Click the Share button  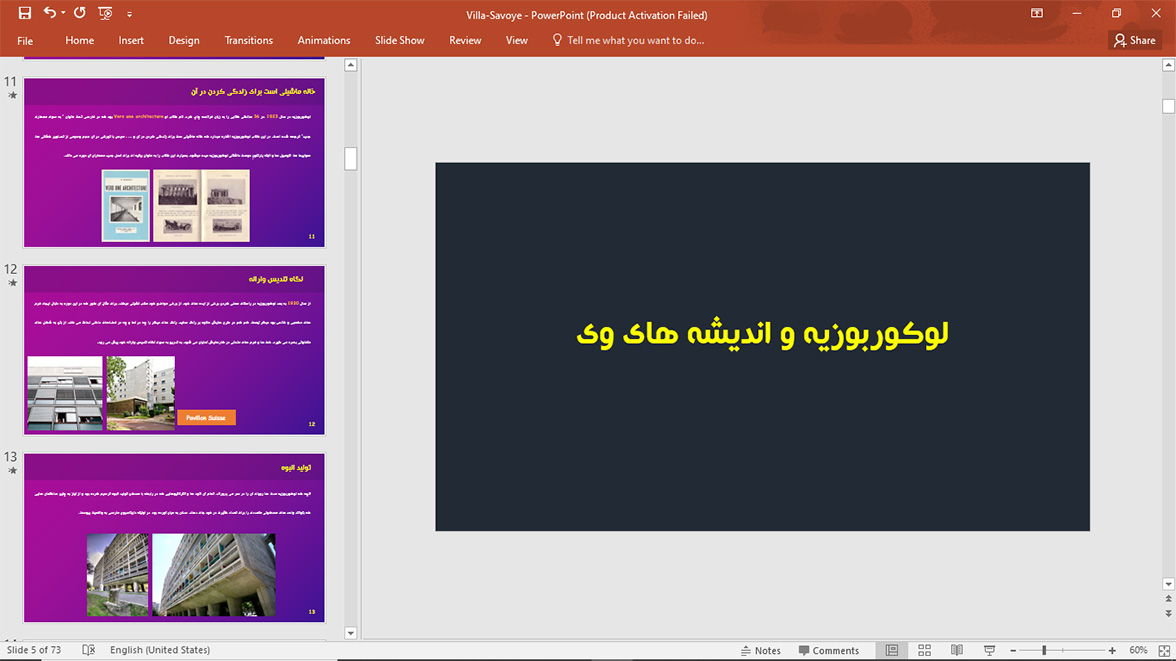(1135, 41)
